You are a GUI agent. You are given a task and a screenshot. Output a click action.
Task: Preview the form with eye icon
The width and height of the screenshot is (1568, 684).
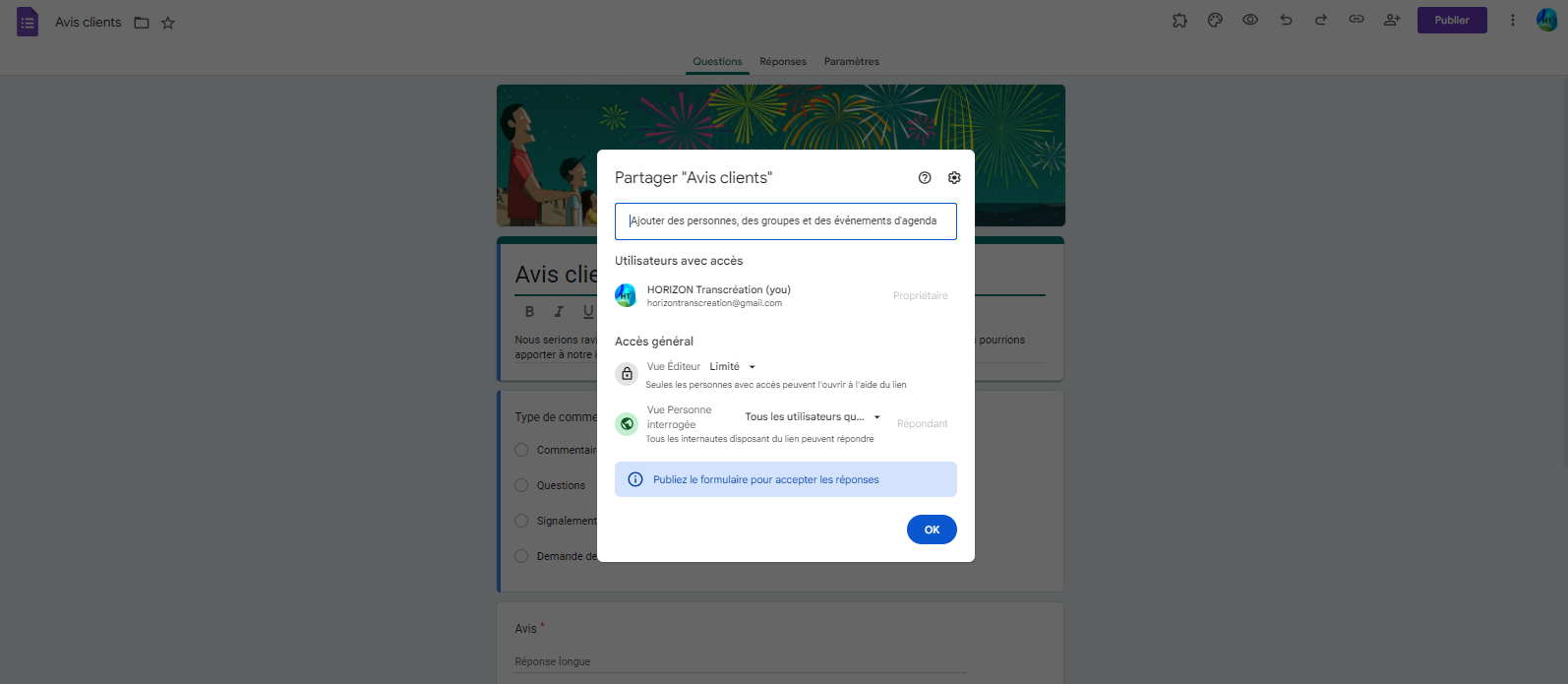pyautogui.click(x=1250, y=20)
